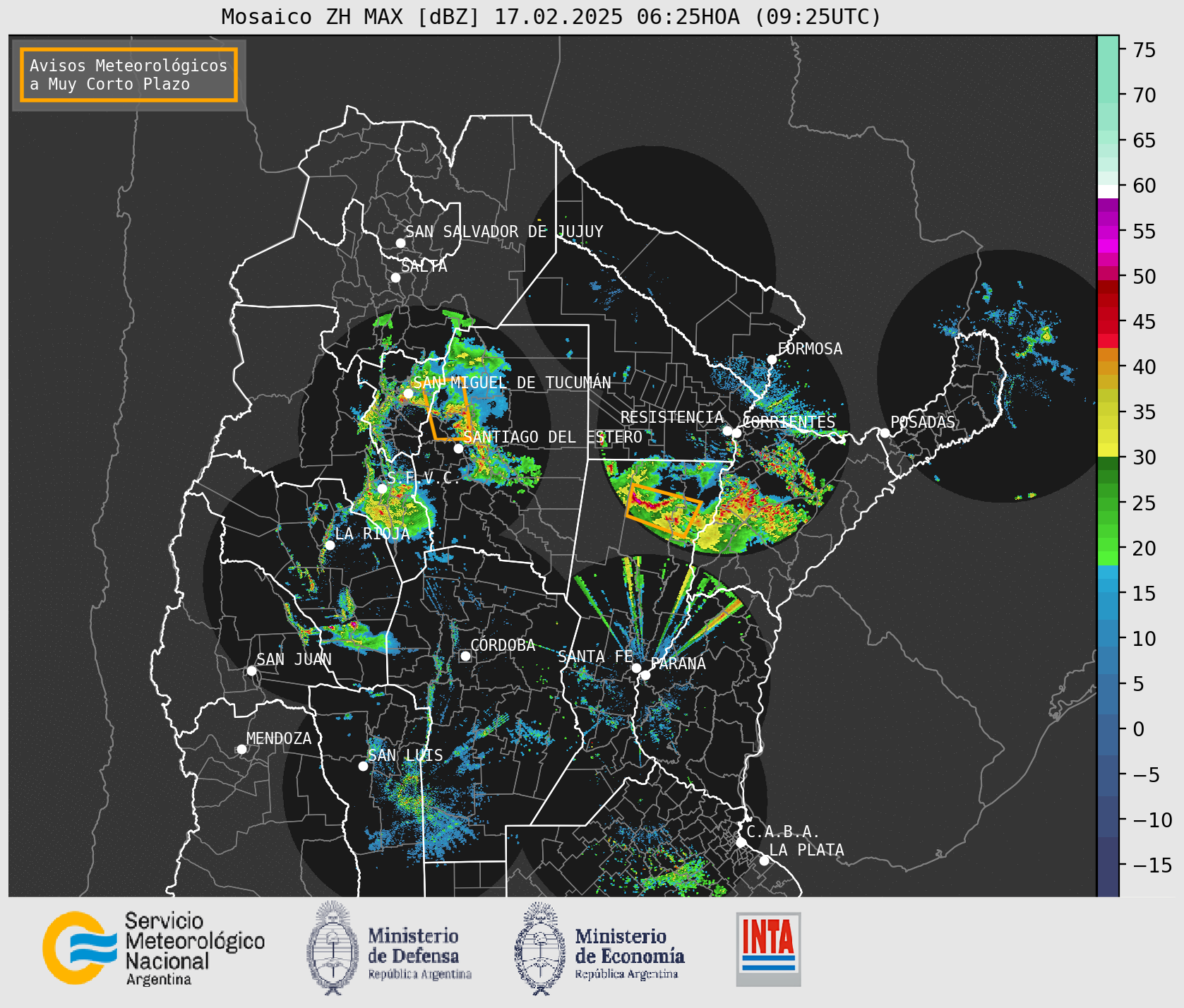Image resolution: width=1184 pixels, height=1008 pixels.
Task: Click the San Miguel de Tucumán city dot
Action: point(407,393)
